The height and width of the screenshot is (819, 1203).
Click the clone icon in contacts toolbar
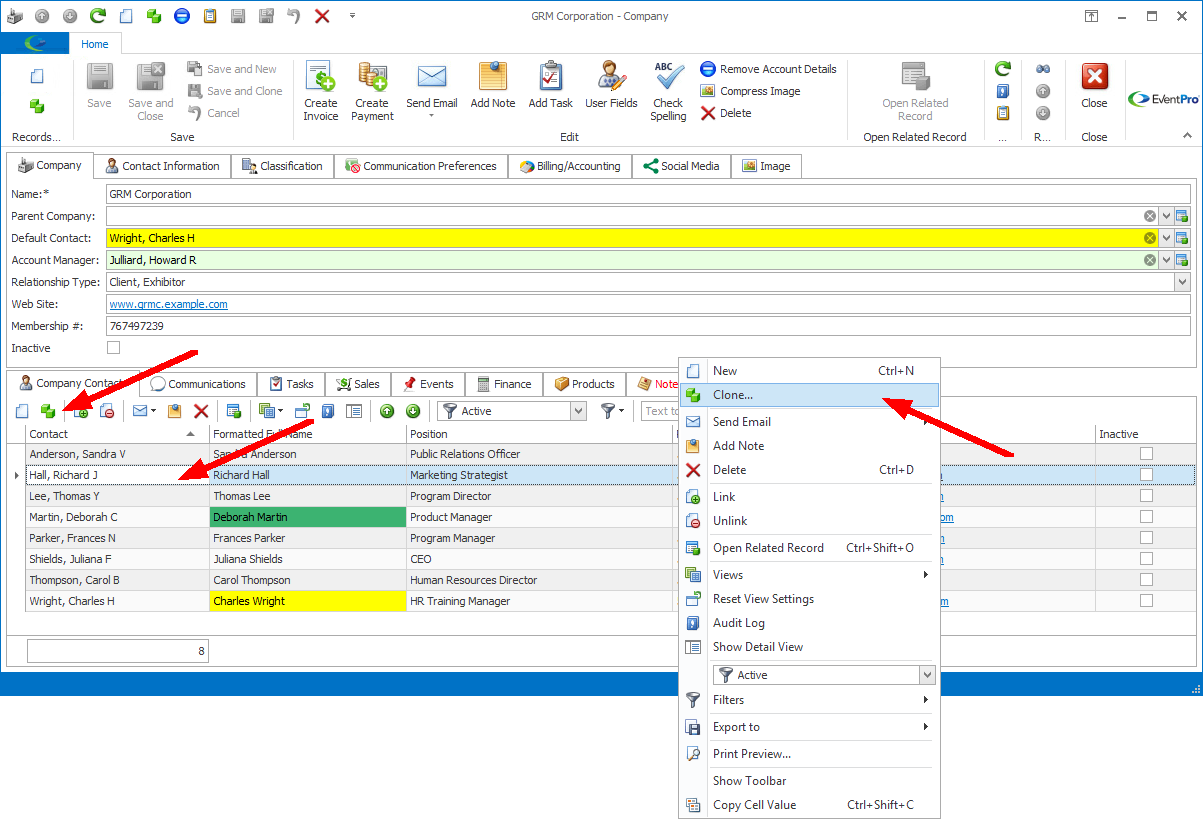(x=48, y=411)
